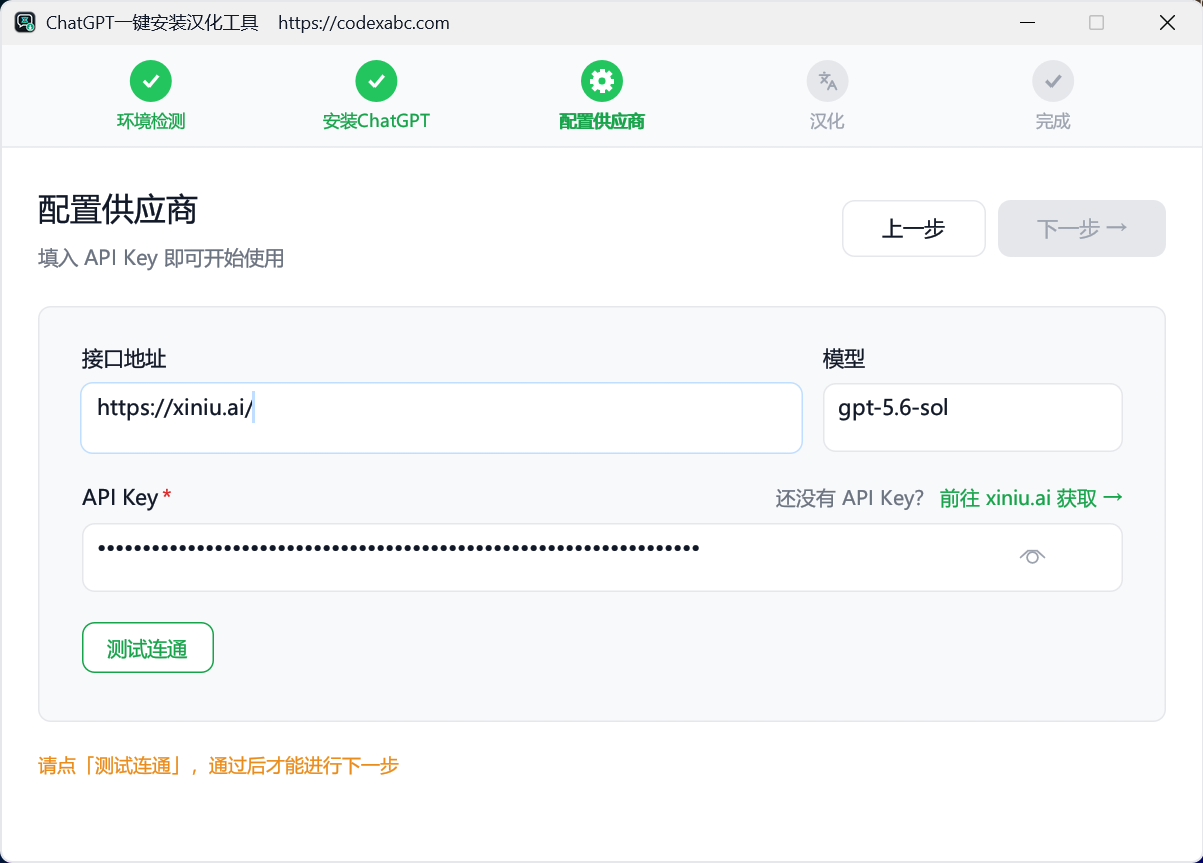Click the 配置供应商 gear step icon

pos(602,81)
